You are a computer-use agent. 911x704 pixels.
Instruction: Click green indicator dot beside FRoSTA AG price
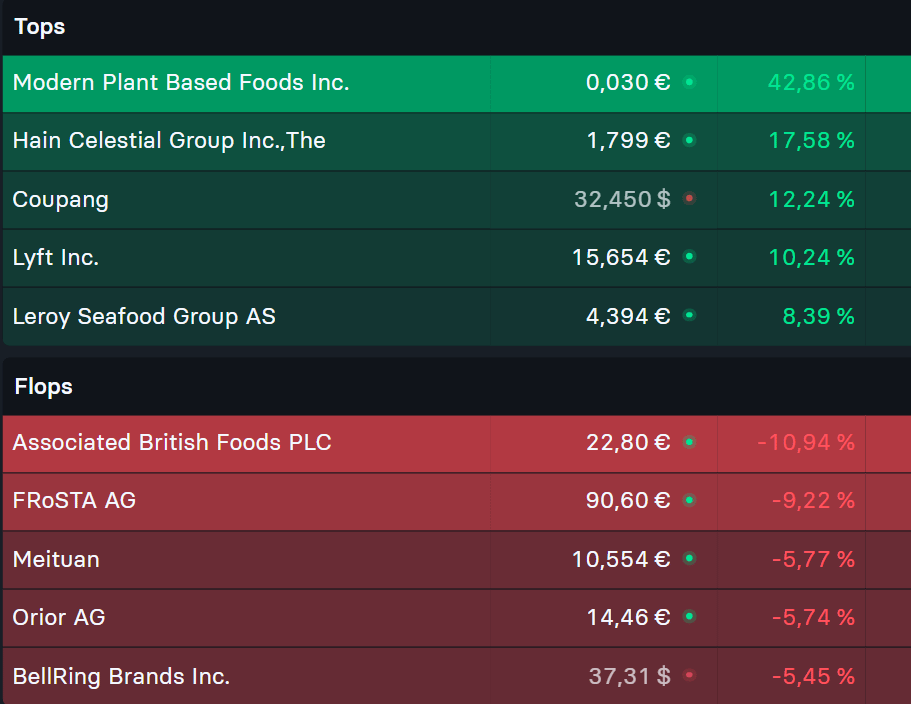(x=689, y=499)
